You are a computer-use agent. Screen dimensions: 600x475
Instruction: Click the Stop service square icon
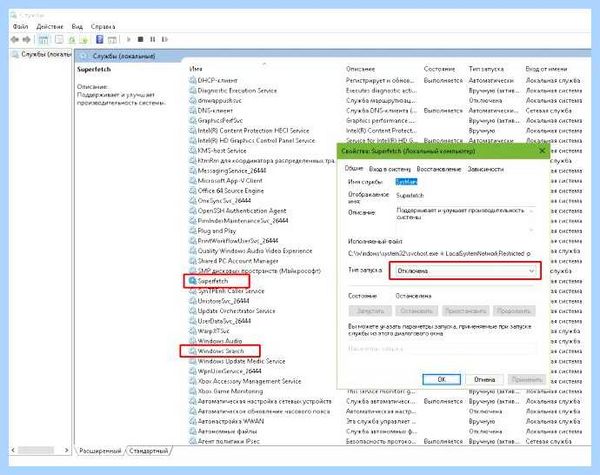[x=140, y=39]
